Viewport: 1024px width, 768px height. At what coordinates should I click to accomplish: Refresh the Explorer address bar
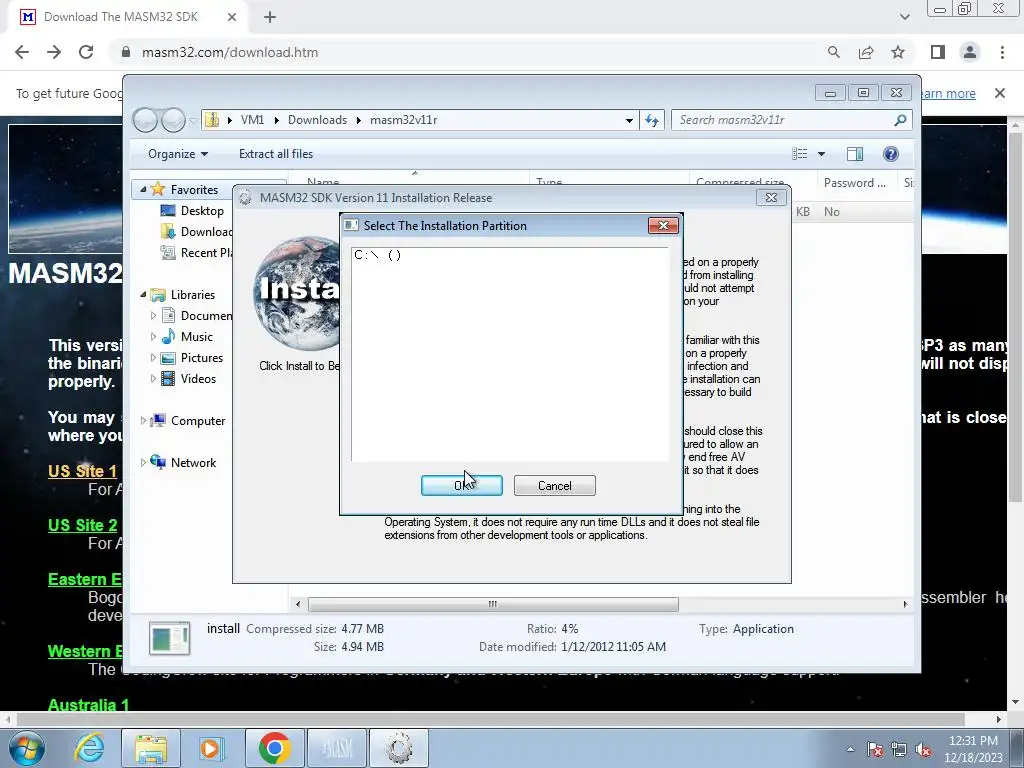[652, 120]
